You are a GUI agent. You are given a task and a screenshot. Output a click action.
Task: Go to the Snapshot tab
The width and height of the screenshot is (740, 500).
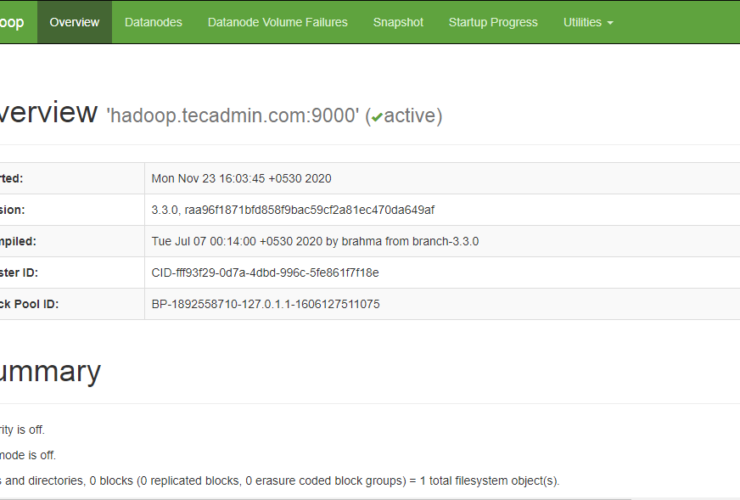coord(398,22)
